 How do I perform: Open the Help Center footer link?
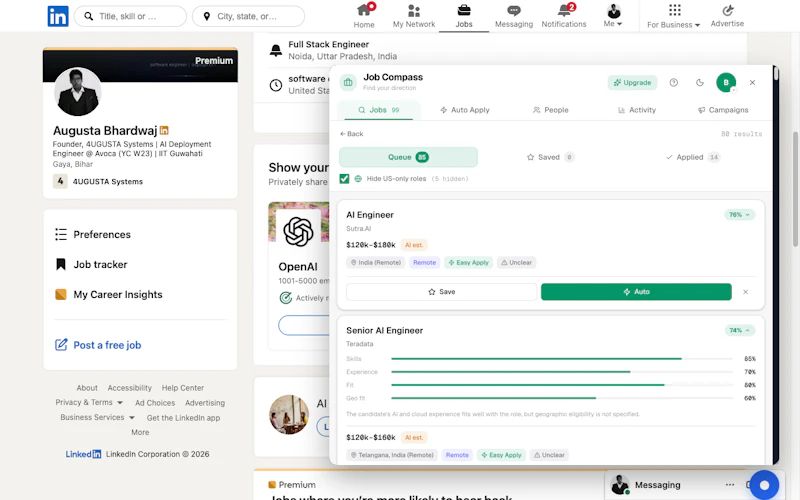183,388
